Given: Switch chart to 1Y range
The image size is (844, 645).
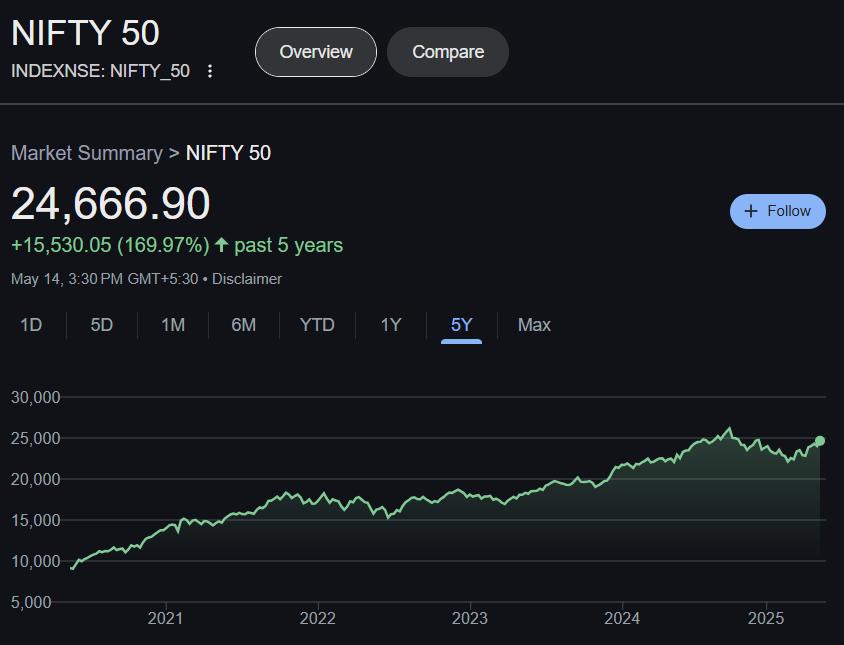Looking at the screenshot, I should [391, 325].
